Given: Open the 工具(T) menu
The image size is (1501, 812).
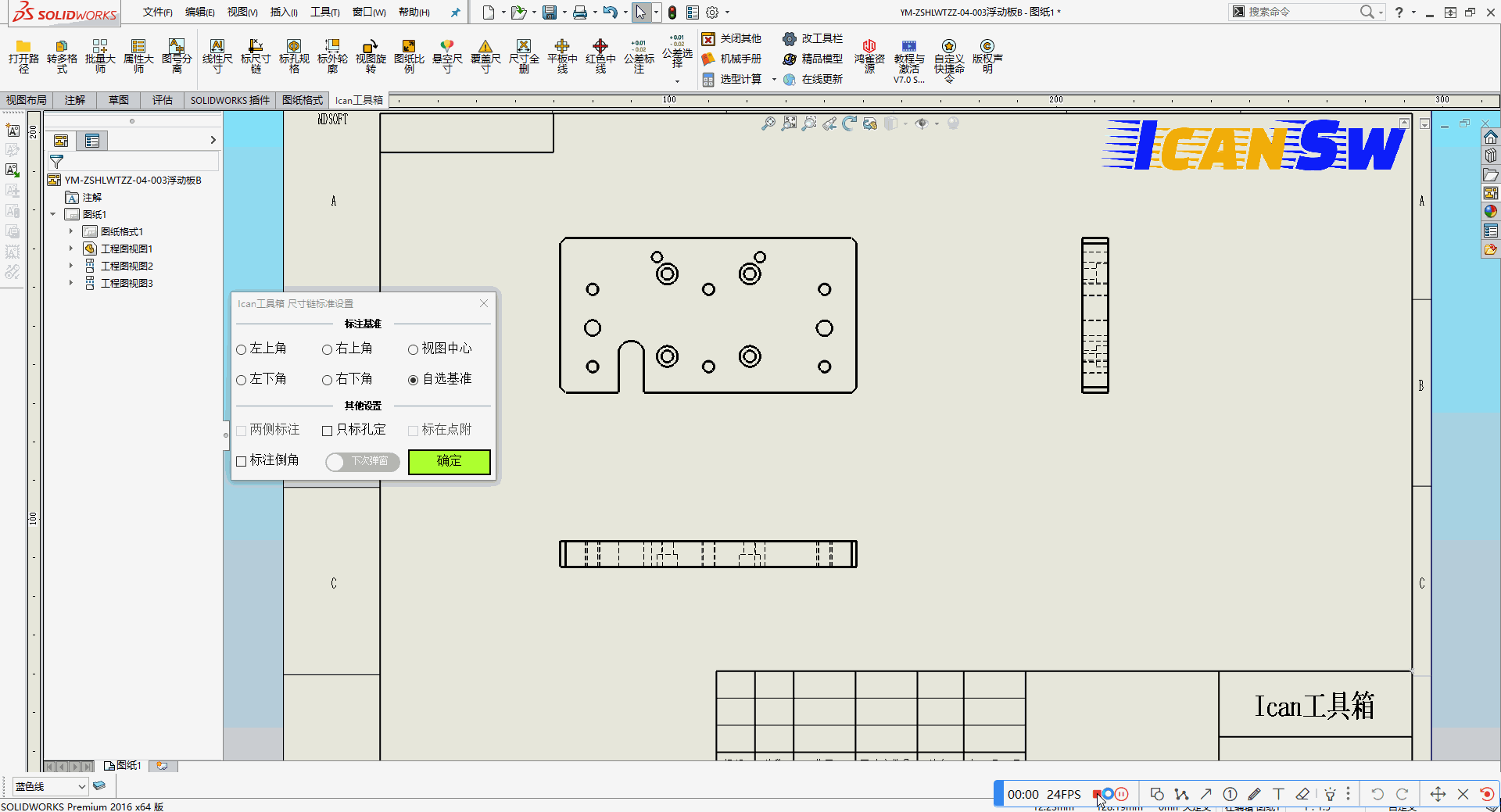Looking at the screenshot, I should coord(324,12).
